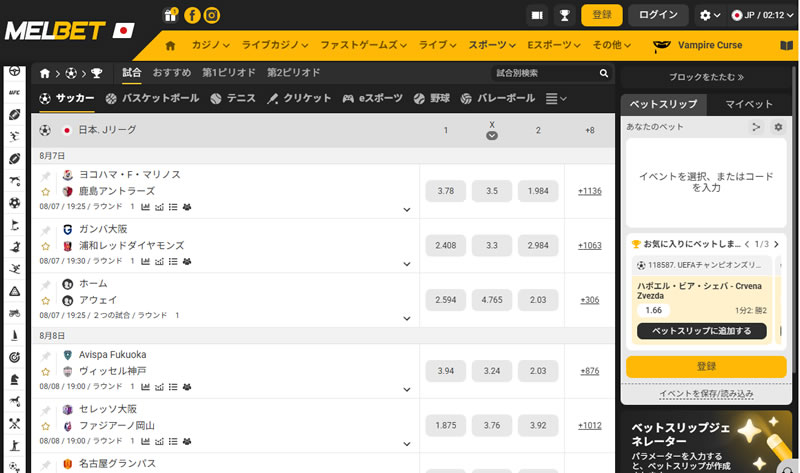Select バスケットボール sport tab
Screen dimensions: 800x473
(x=152, y=98)
